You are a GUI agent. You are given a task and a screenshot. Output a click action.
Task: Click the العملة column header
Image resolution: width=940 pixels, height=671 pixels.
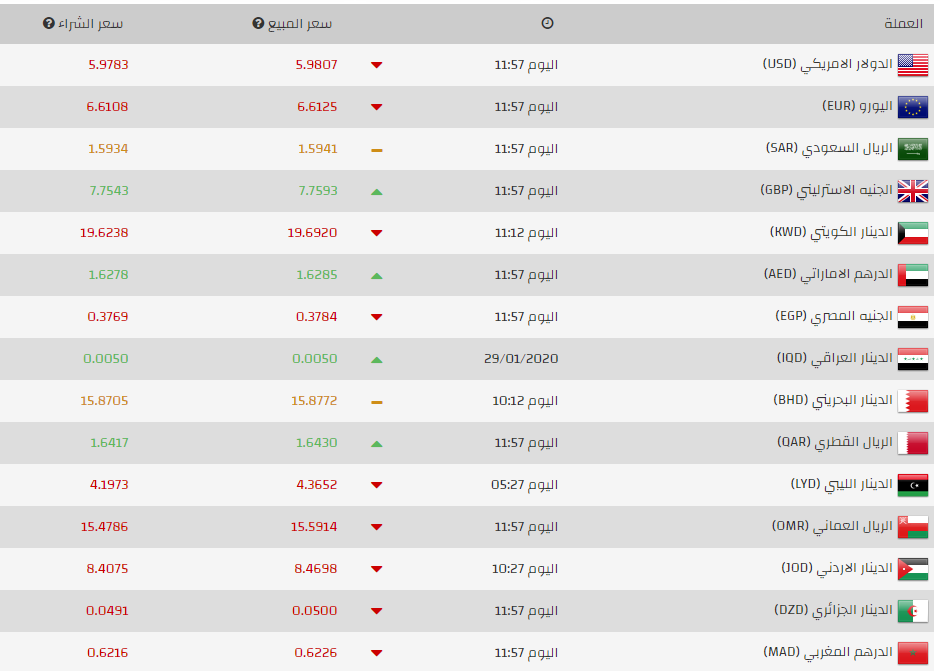(903, 23)
